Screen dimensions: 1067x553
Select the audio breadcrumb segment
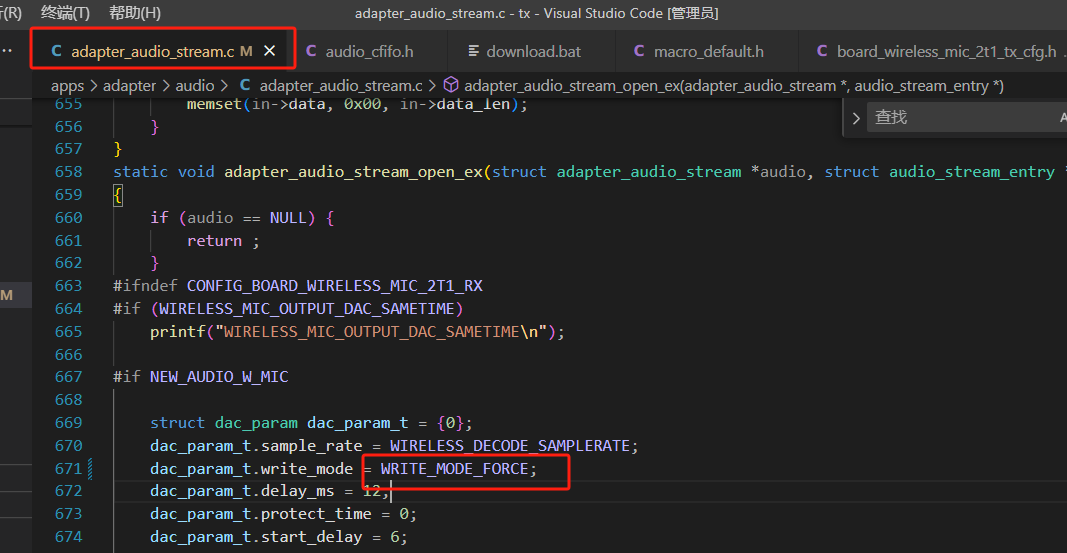pos(195,86)
